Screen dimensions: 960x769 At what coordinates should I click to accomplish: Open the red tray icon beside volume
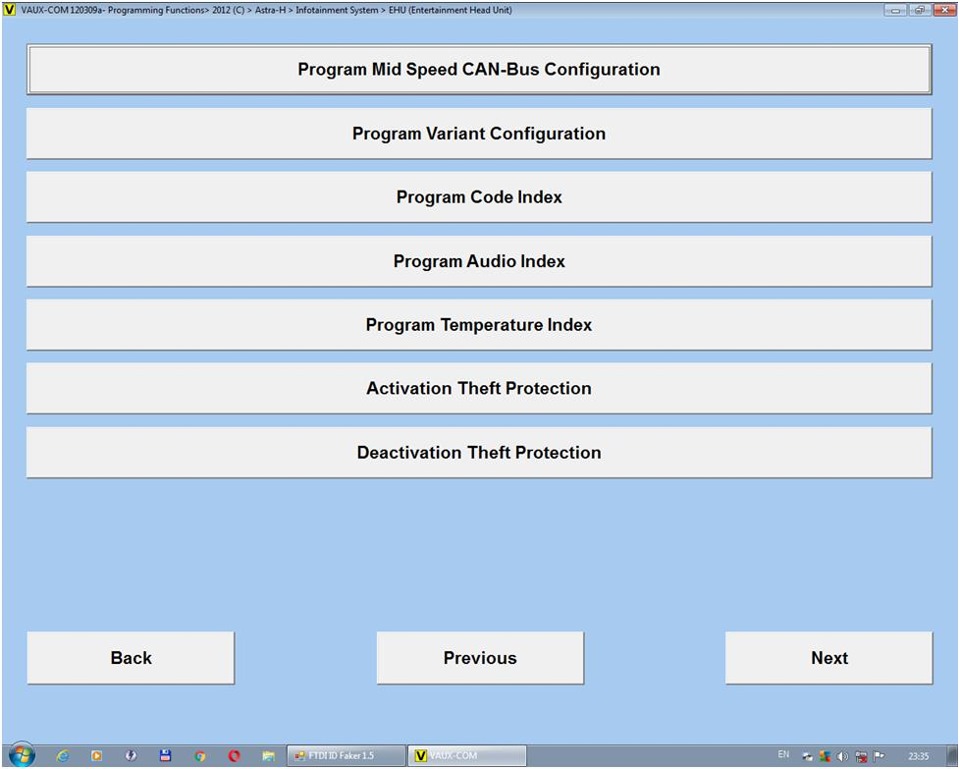tap(861, 757)
